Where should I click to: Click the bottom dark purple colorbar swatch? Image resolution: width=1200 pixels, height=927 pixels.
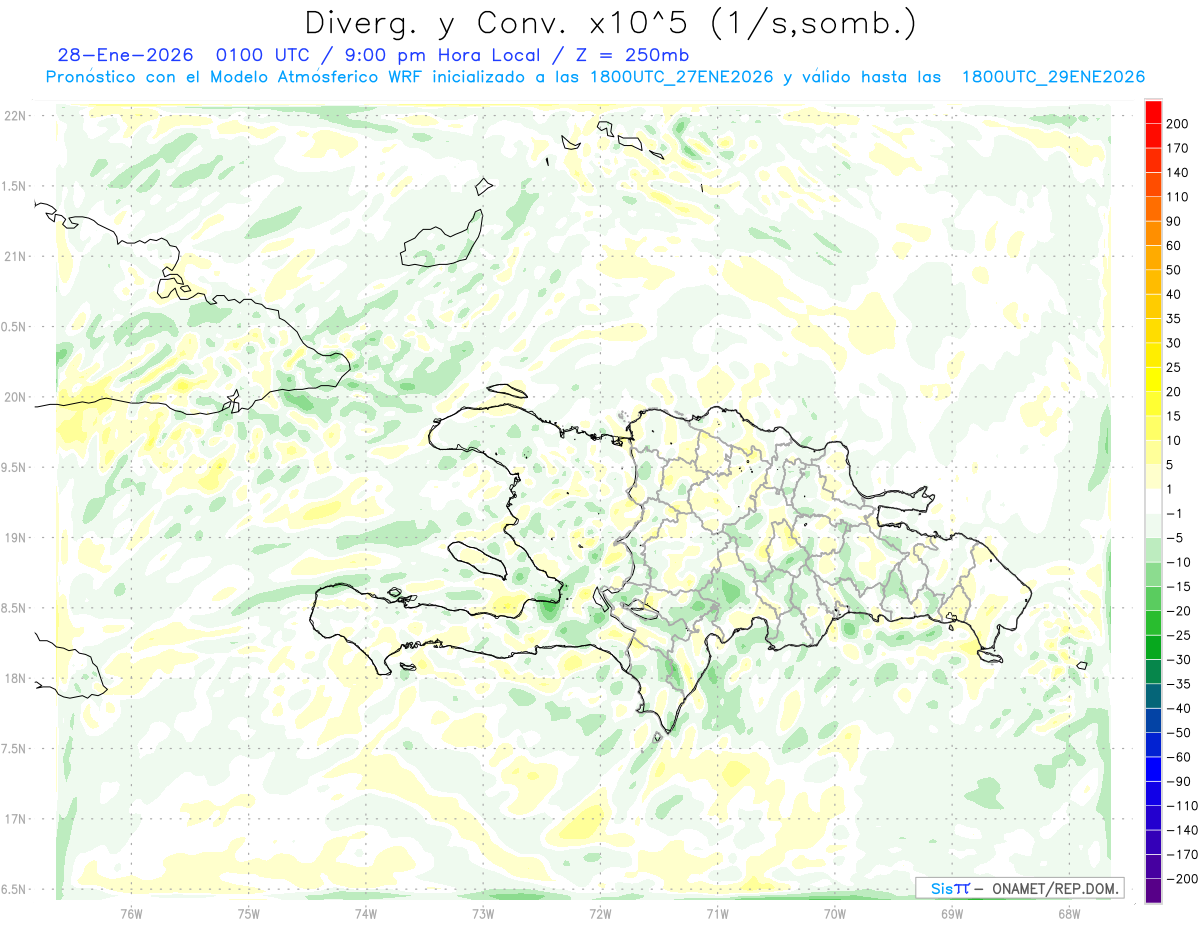pos(1153,891)
